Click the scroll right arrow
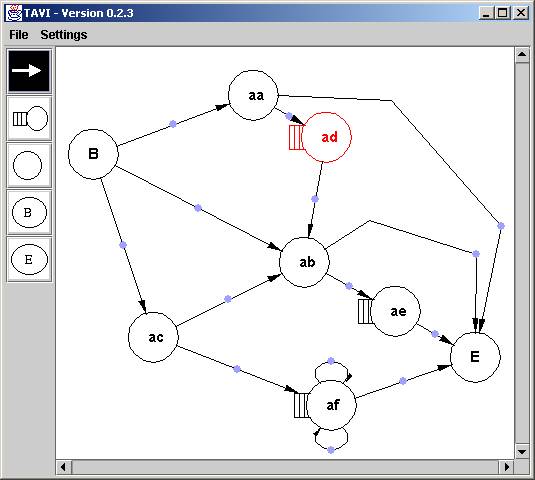 507,467
